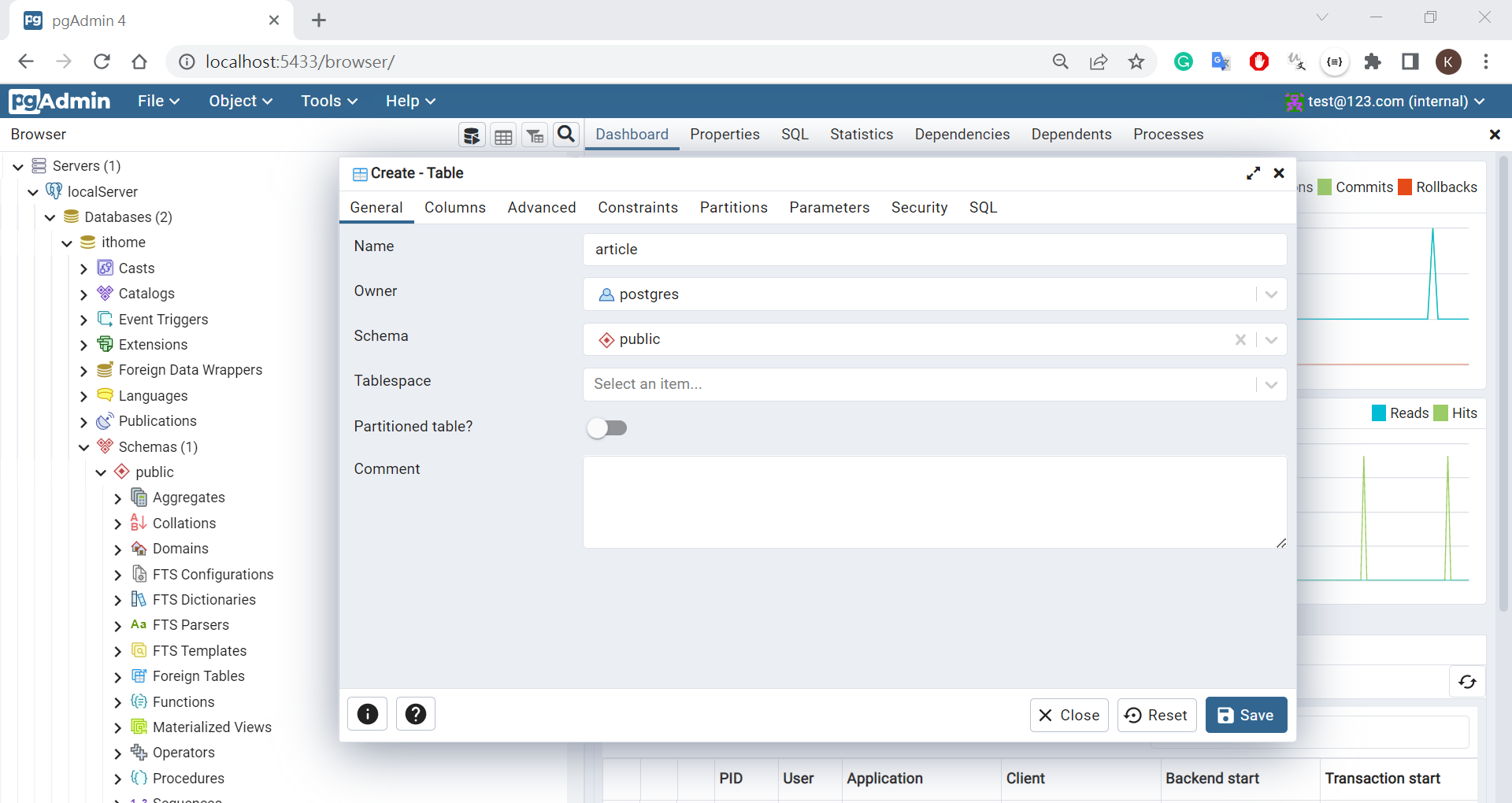Screen dimensions: 1512x803
Task: Click the SQL help info icon button
Action: pos(368,714)
